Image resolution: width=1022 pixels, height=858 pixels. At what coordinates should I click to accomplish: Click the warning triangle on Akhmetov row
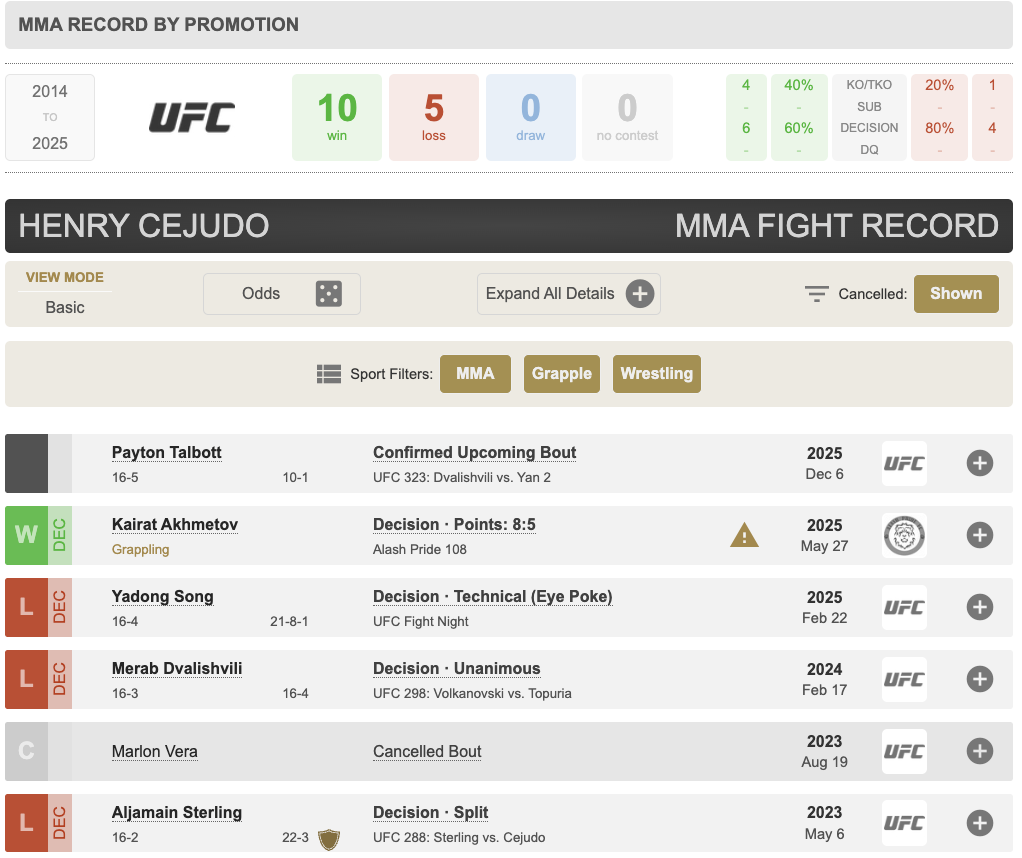(744, 536)
